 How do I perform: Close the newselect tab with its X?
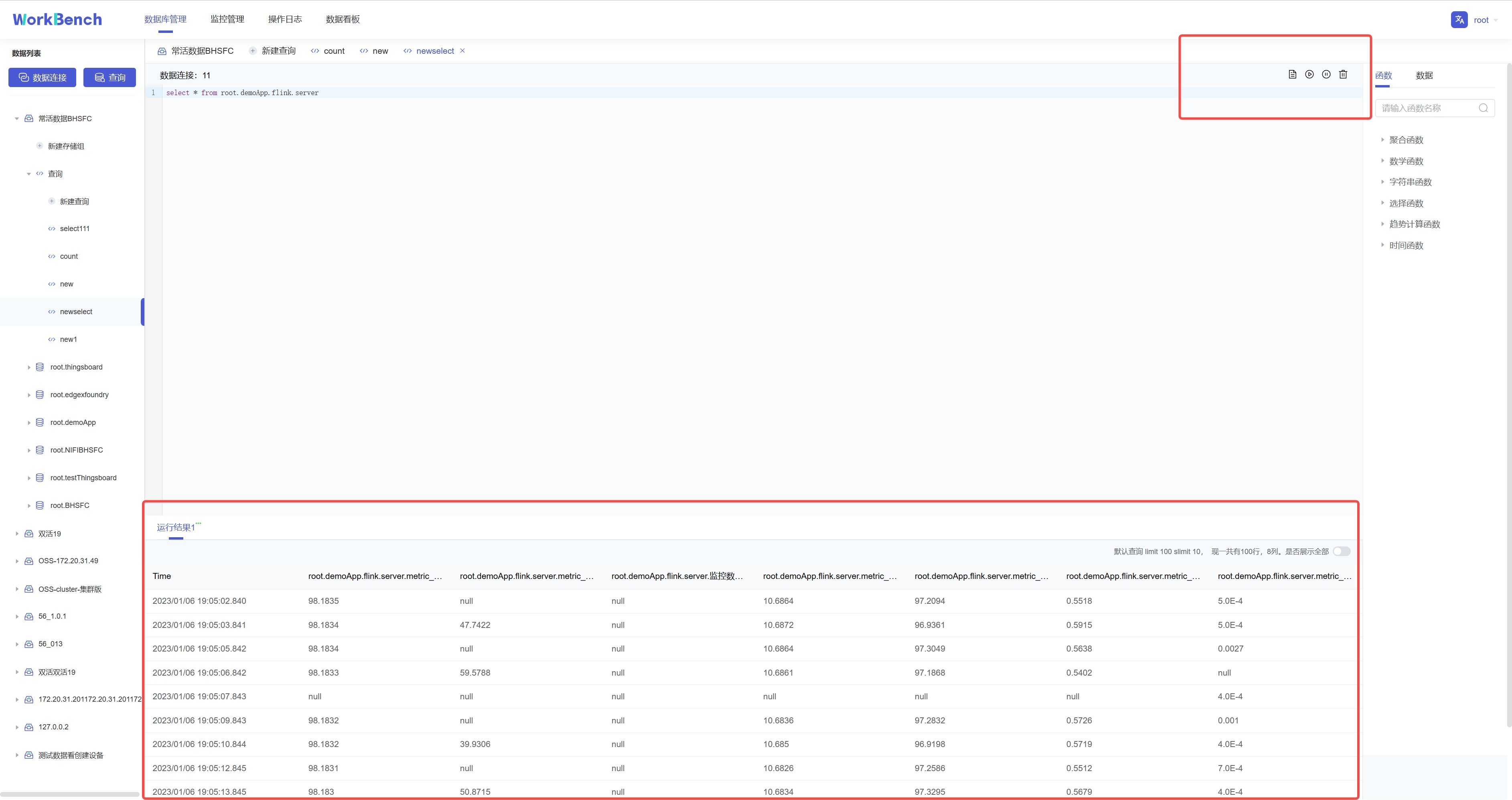(x=462, y=51)
